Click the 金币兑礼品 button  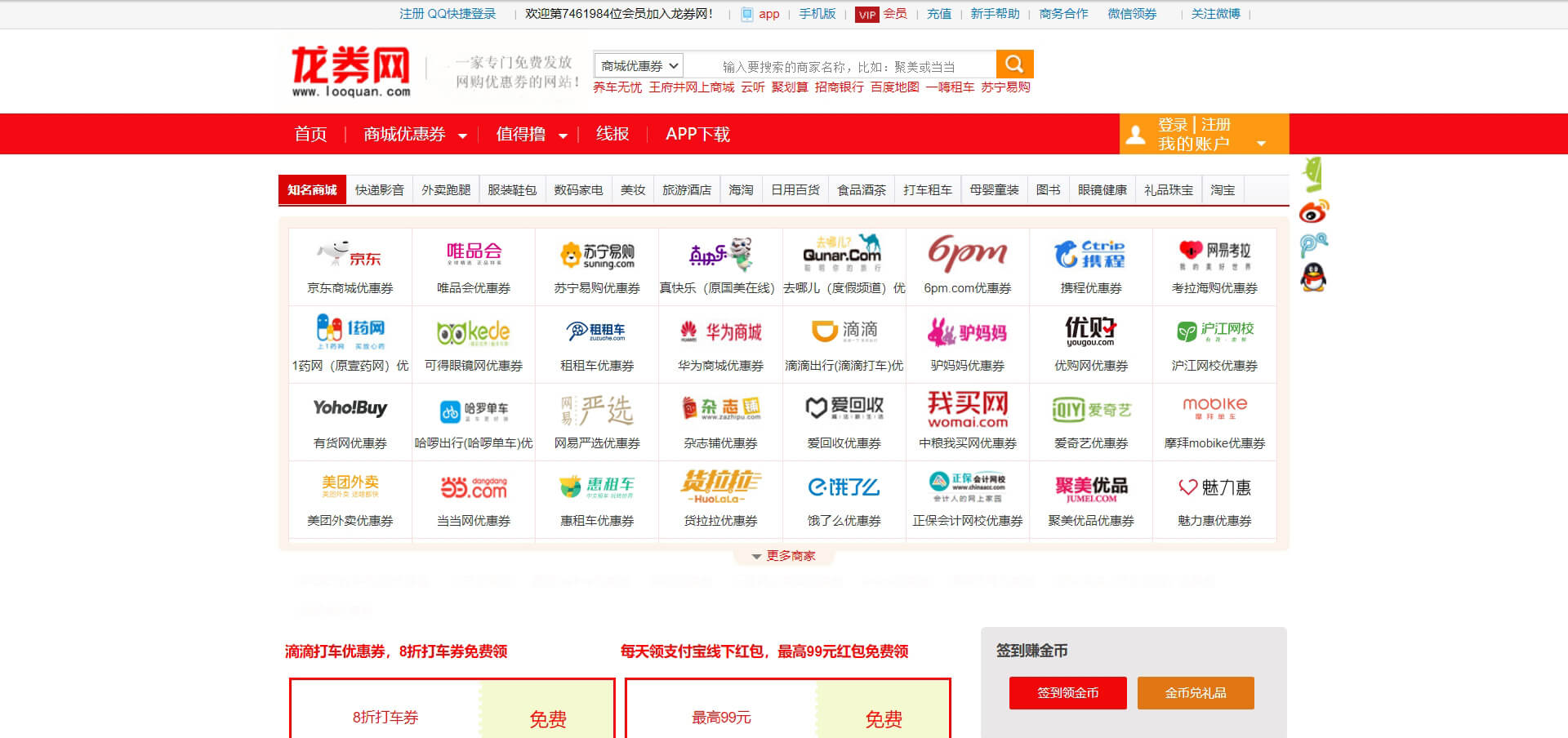[x=1196, y=693]
